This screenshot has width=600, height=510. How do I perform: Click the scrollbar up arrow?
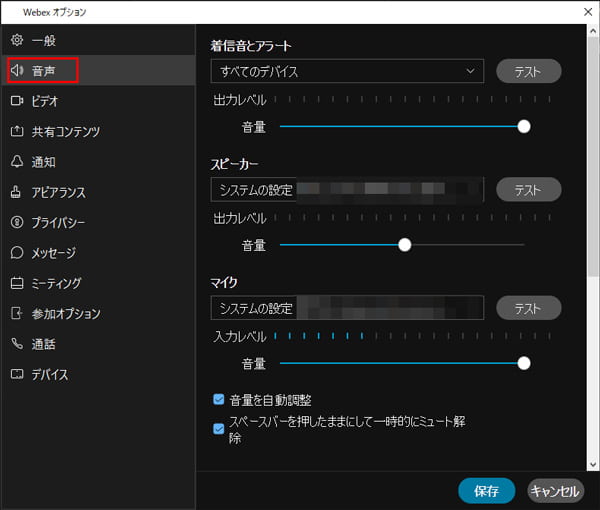coord(593,31)
